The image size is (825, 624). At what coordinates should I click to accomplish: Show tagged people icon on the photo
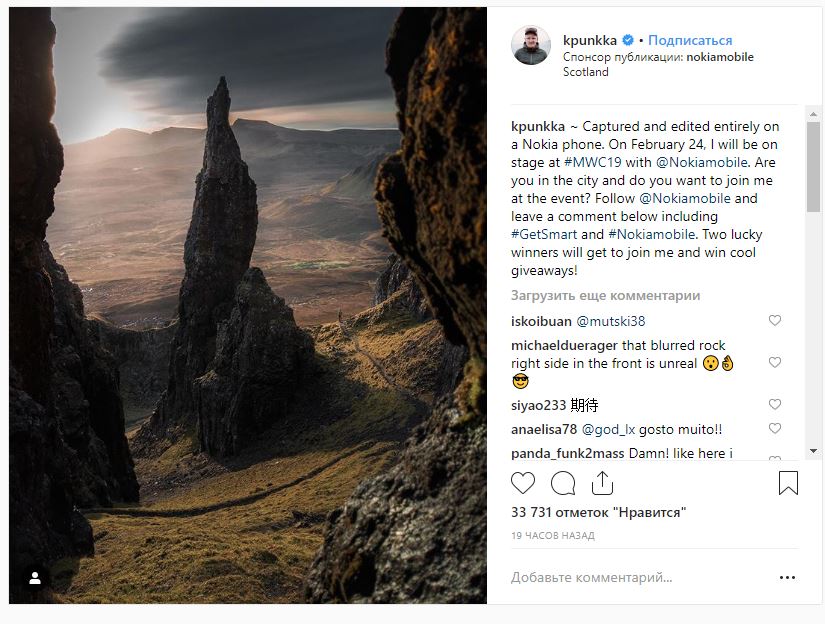click(x=35, y=578)
